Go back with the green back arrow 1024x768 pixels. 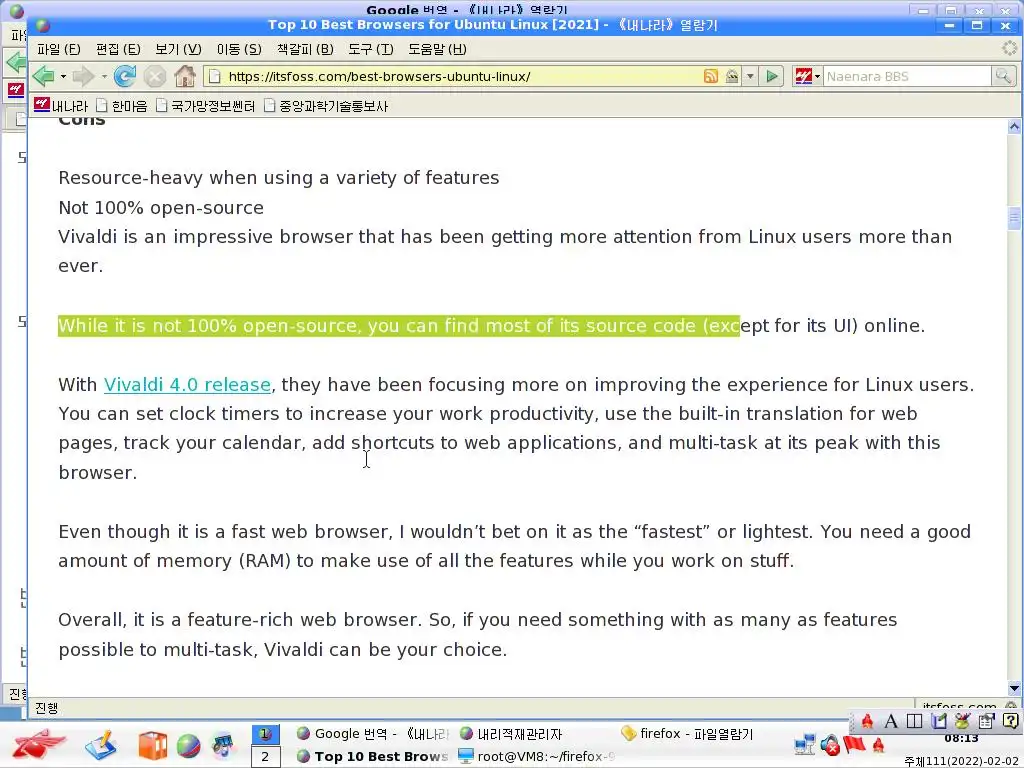[x=43, y=76]
